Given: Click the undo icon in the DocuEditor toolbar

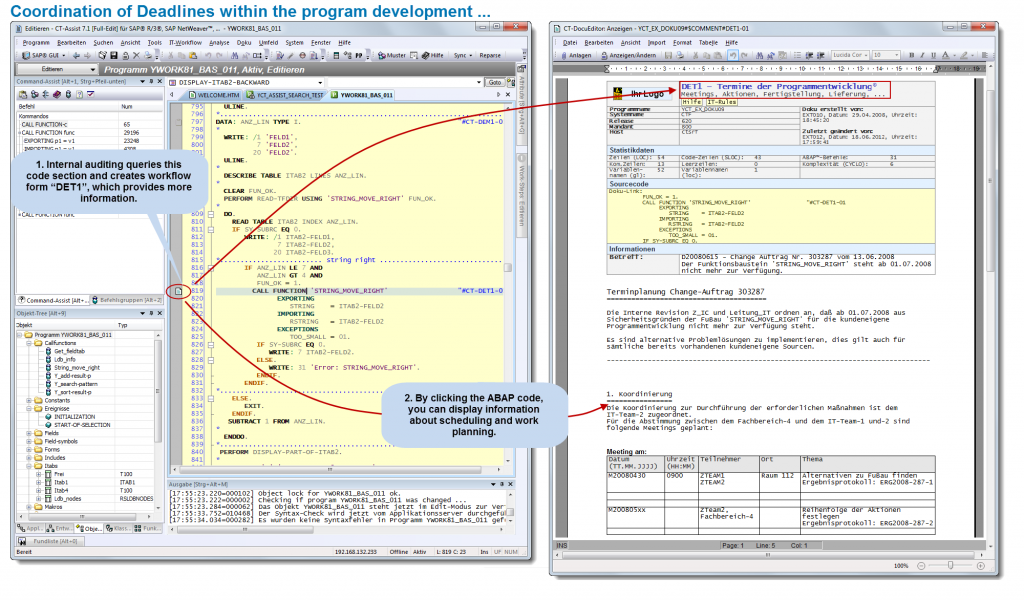Looking at the screenshot, I should click(x=732, y=57).
